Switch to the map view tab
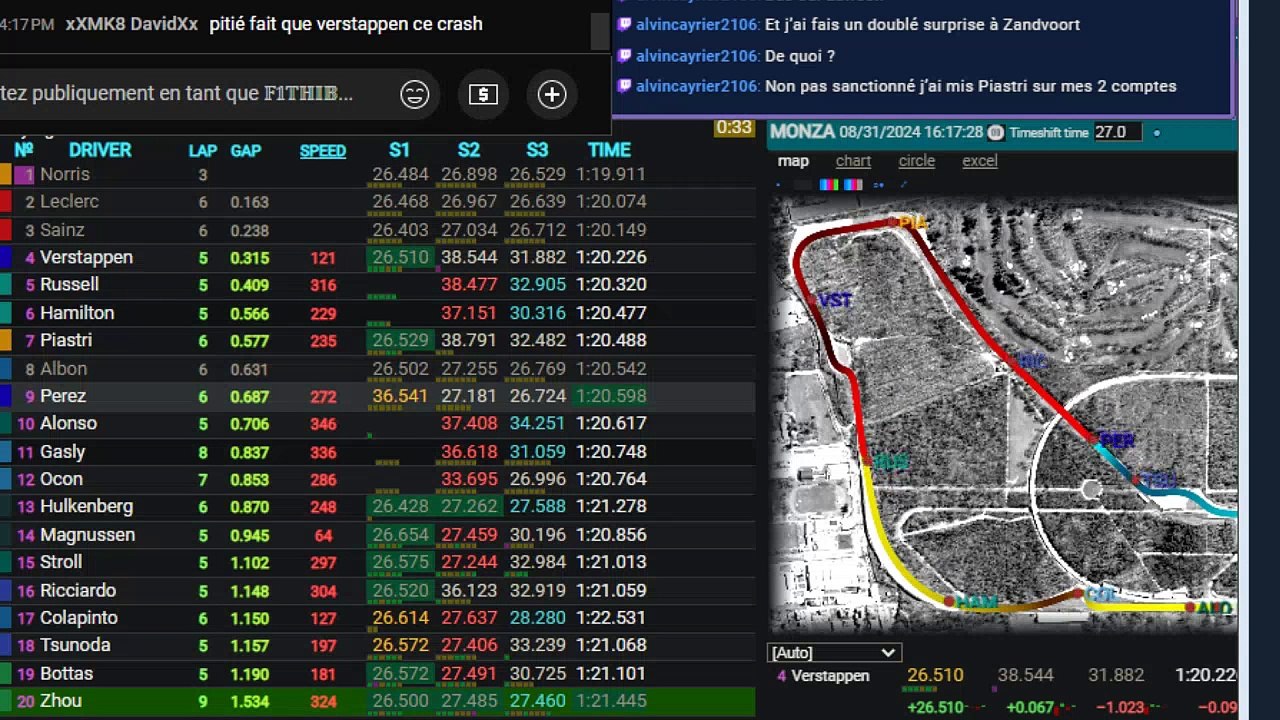This screenshot has height=720, width=1280. (793, 161)
